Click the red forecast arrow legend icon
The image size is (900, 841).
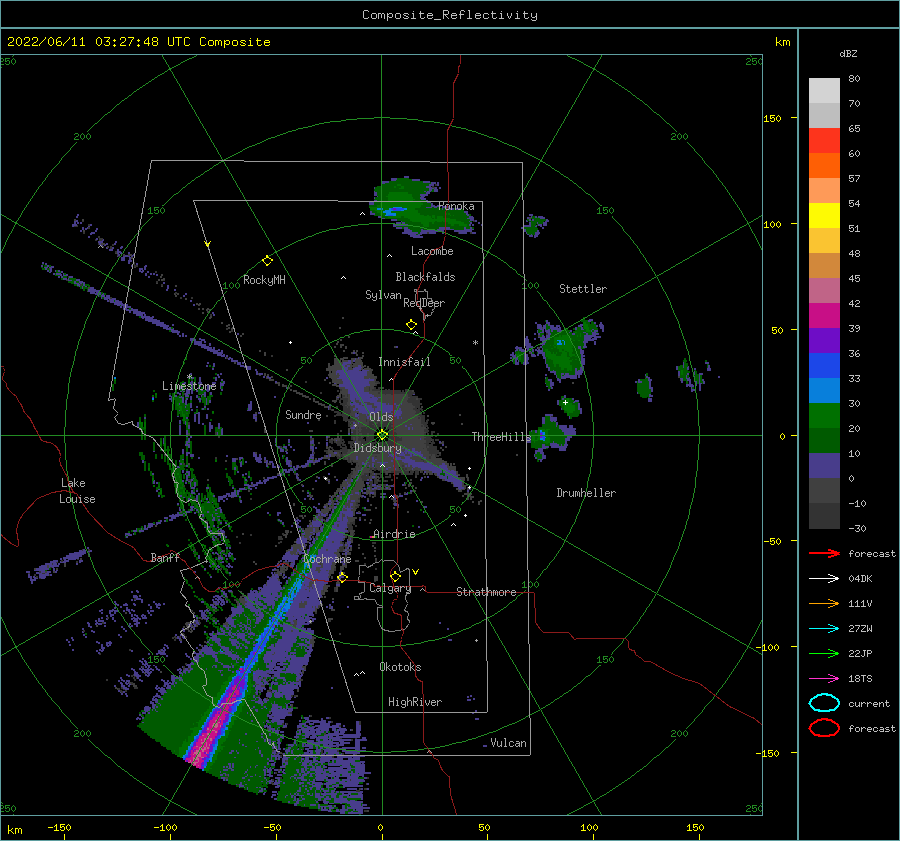[x=824, y=553]
